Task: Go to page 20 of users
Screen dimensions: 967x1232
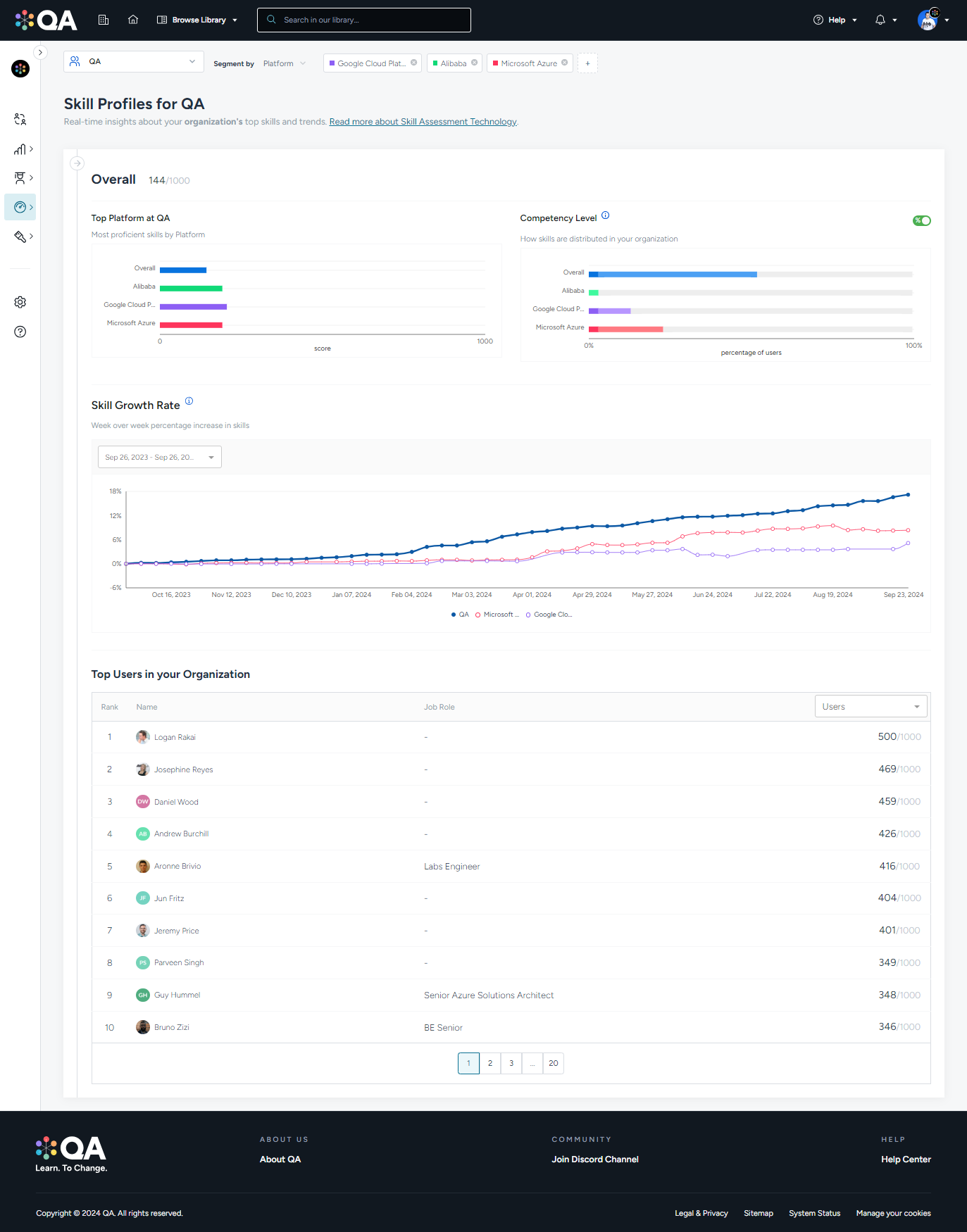Action: pos(554,1063)
